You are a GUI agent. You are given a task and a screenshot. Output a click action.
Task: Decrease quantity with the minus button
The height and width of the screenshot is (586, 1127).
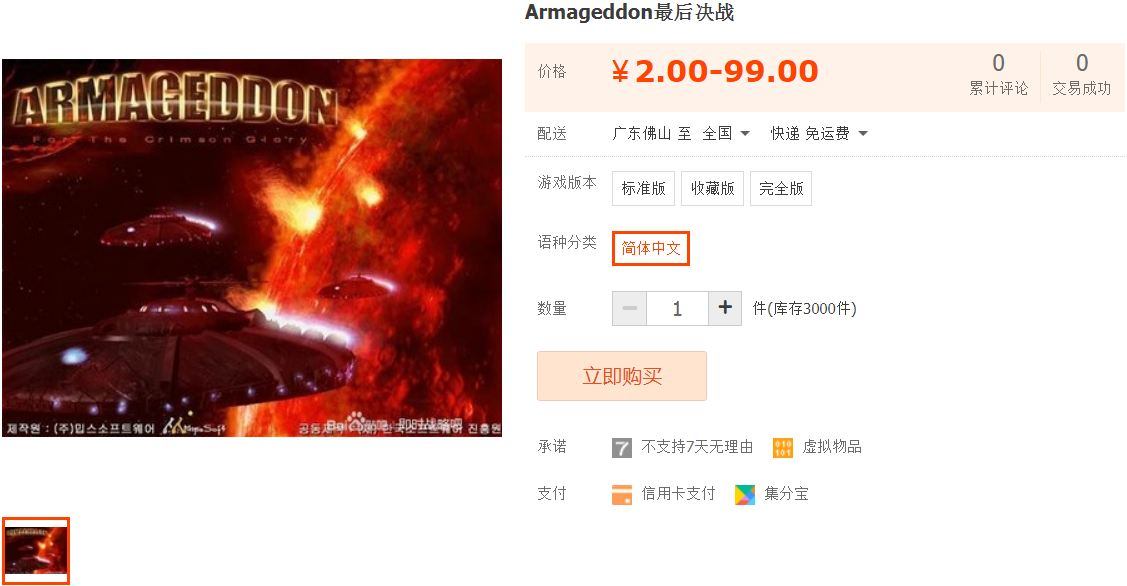630,308
